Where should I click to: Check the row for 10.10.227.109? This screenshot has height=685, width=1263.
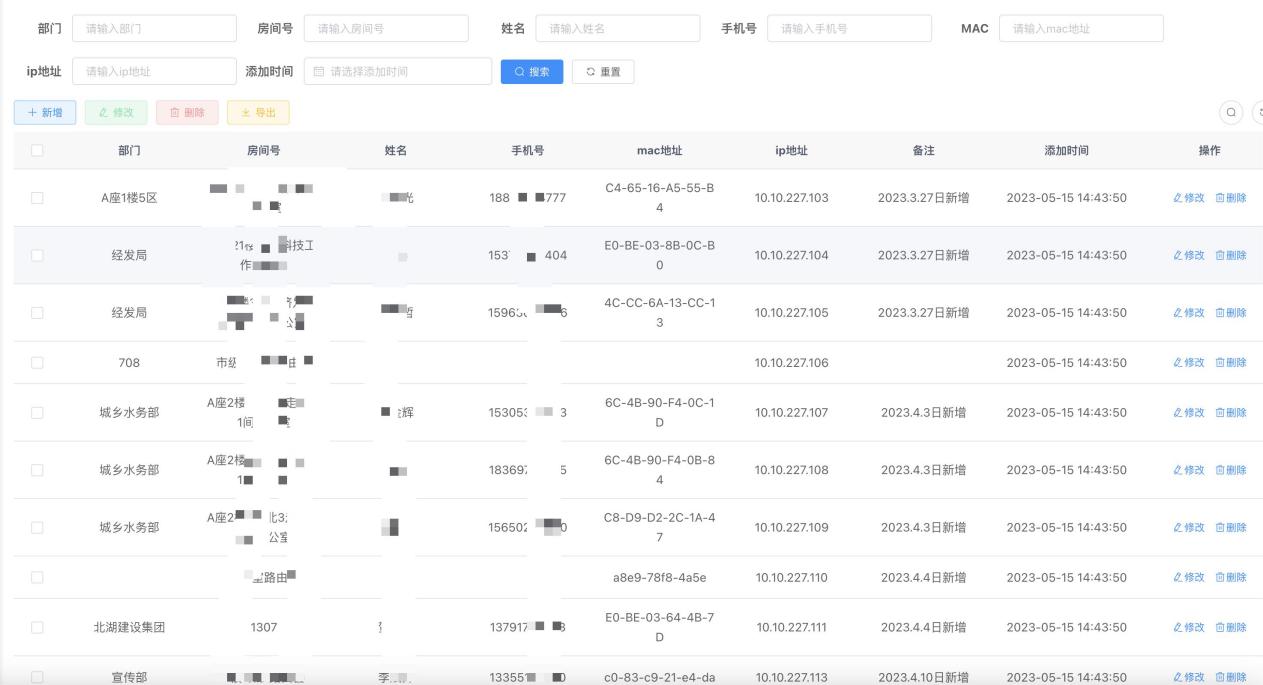tap(37, 528)
